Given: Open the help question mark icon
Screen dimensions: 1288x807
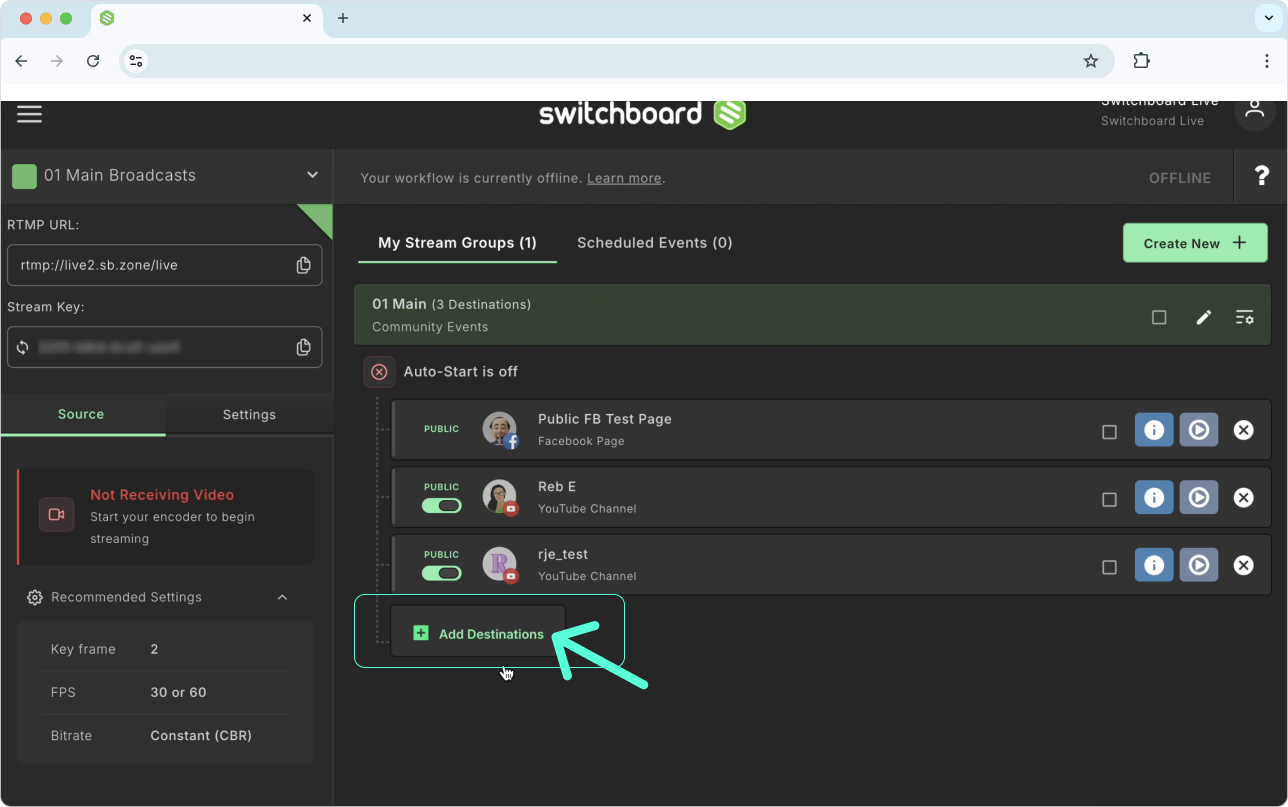Looking at the screenshot, I should [1262, 177].
